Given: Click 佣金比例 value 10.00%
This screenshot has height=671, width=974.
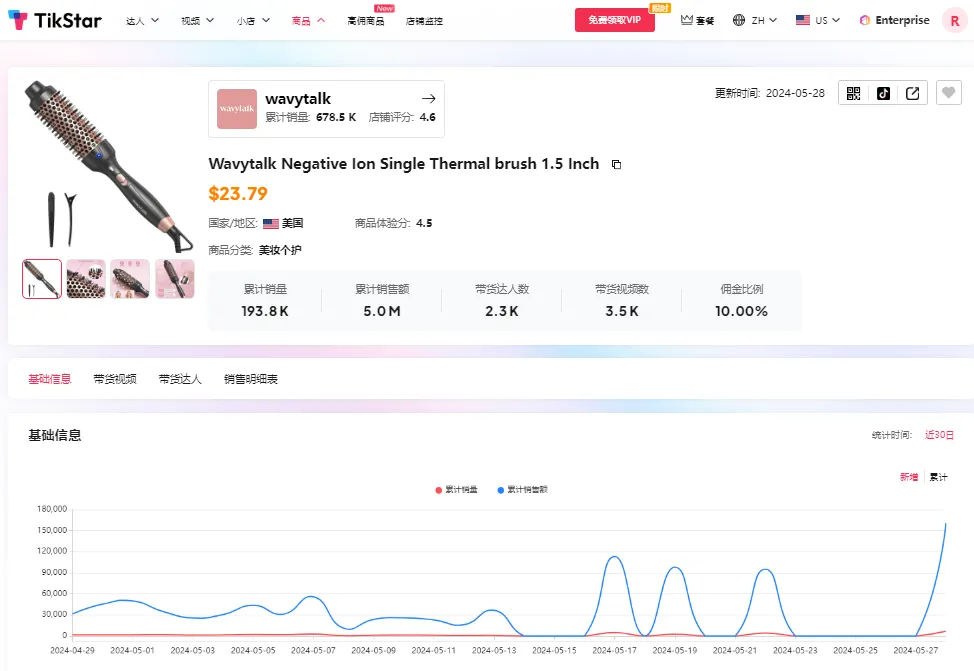Looking at the screenshot, I should pos(742,311).
